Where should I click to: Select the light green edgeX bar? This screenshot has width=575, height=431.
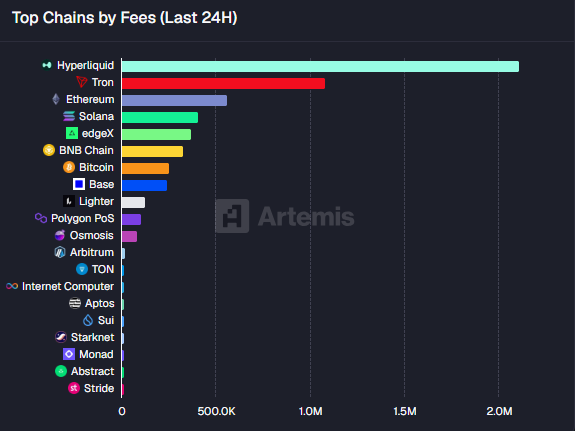click(x=157, y=135)
